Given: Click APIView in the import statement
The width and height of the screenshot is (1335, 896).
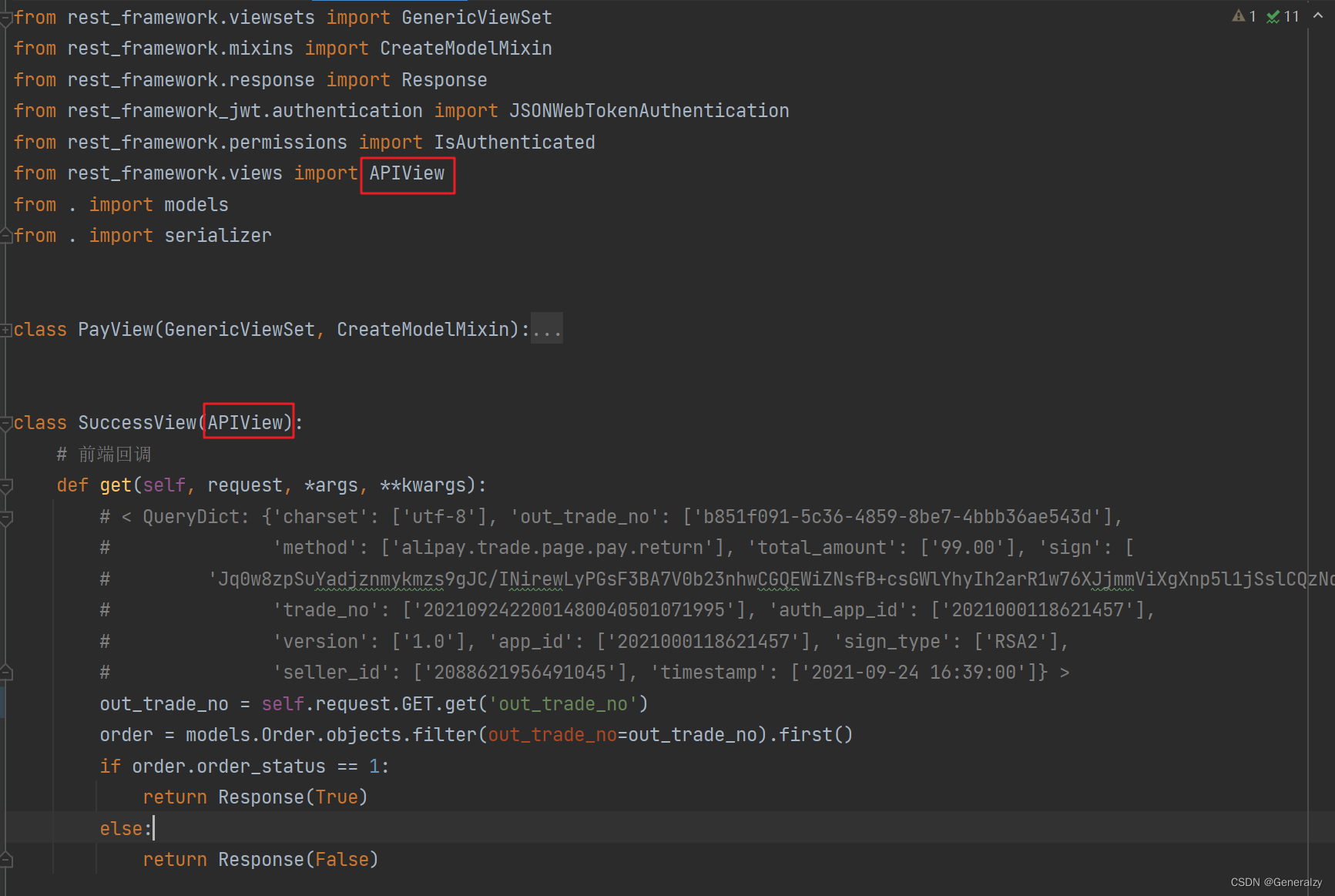Looking at the screenshot, I should [407, 173].
